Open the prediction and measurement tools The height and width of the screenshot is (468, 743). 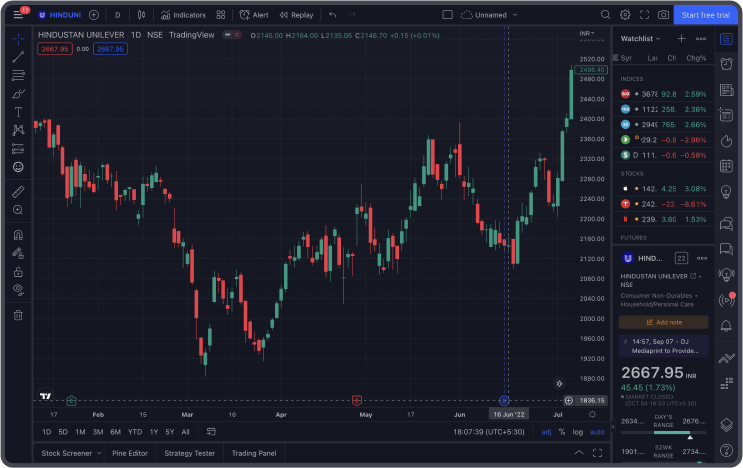pos(18,149)
